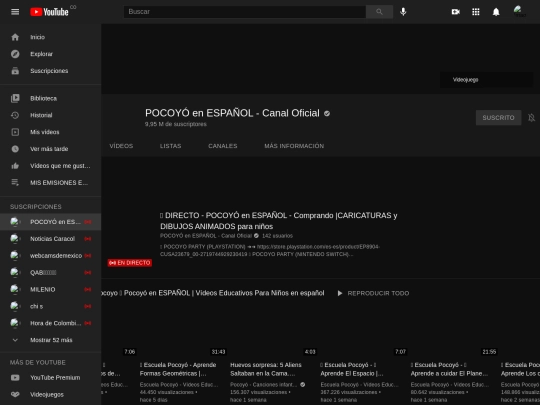The width and height of the screenshot is (540, 405).
Task: Open Biblioteca in sidebar
Action: click(x=50, y=98)
